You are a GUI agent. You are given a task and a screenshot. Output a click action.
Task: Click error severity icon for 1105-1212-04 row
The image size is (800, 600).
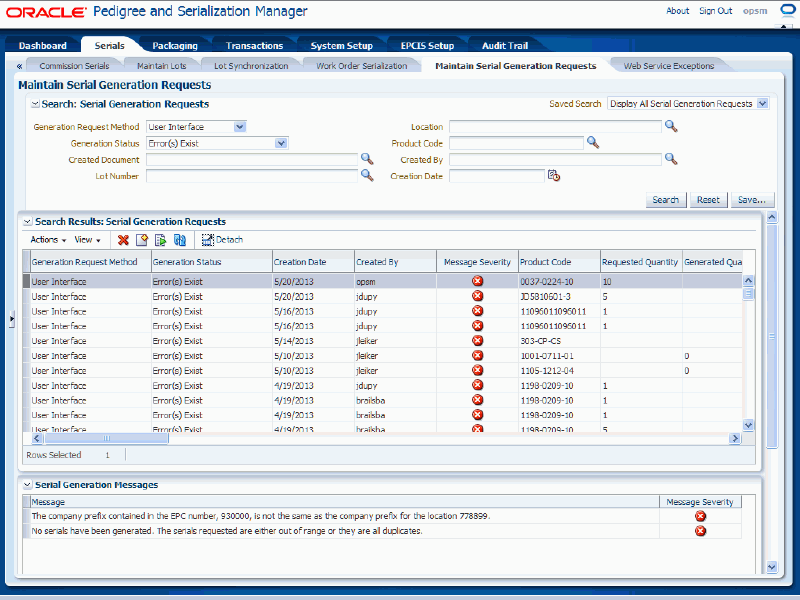click(x=478, y=370)
